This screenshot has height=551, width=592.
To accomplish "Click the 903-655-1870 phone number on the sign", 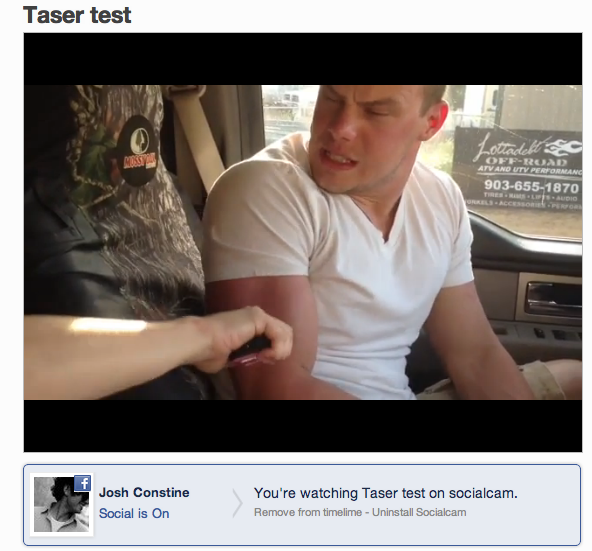I will [531, 186].
